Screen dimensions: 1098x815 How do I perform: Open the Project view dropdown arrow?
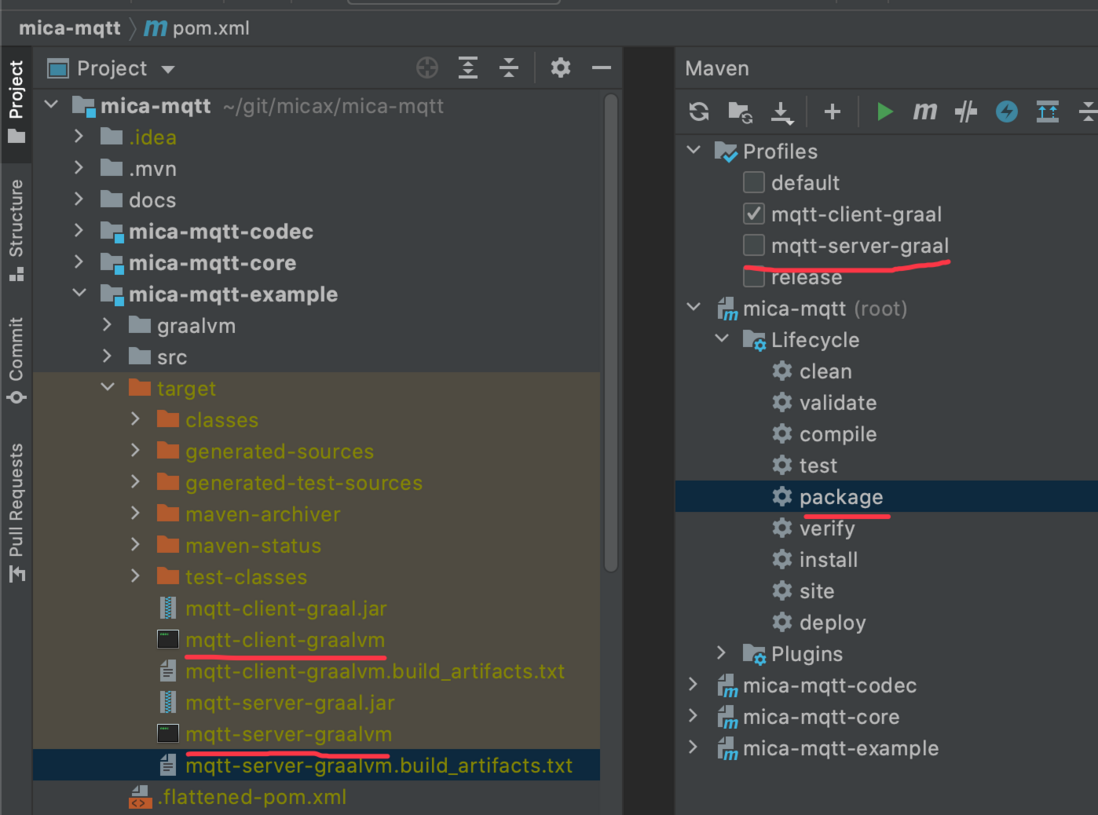(167, 69)
